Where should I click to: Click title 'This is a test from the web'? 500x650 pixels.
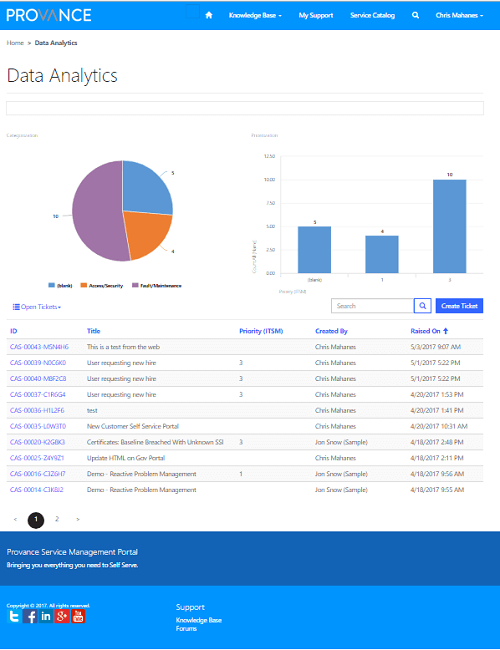pyautogui.click(x=123, y=347)
